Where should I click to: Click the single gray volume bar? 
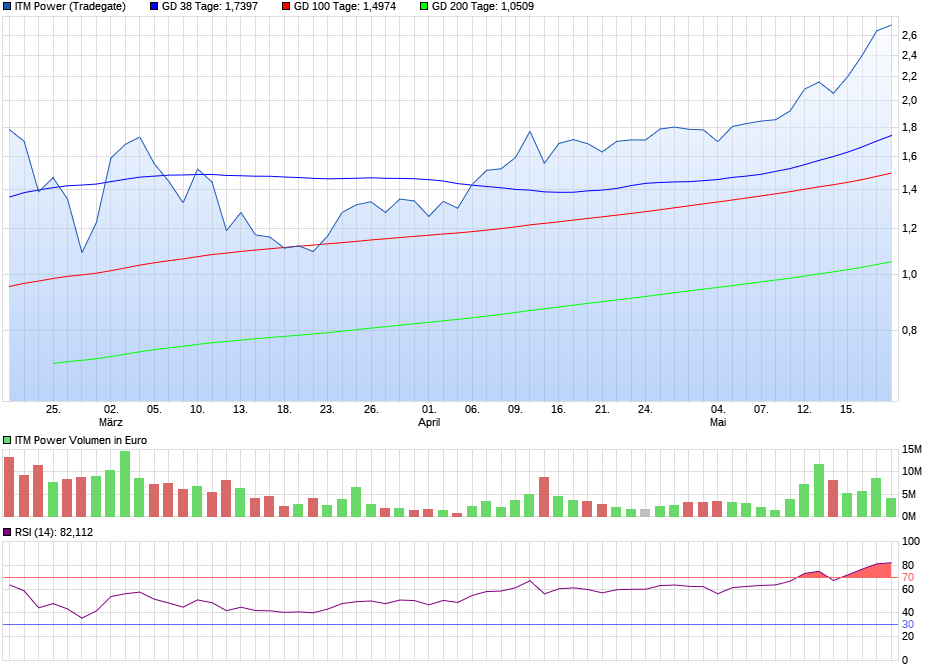coord(645,513)
